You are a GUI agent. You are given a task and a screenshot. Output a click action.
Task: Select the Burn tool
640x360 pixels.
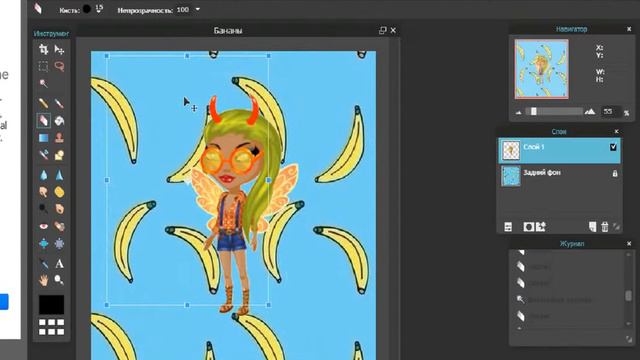click(59, 209)
